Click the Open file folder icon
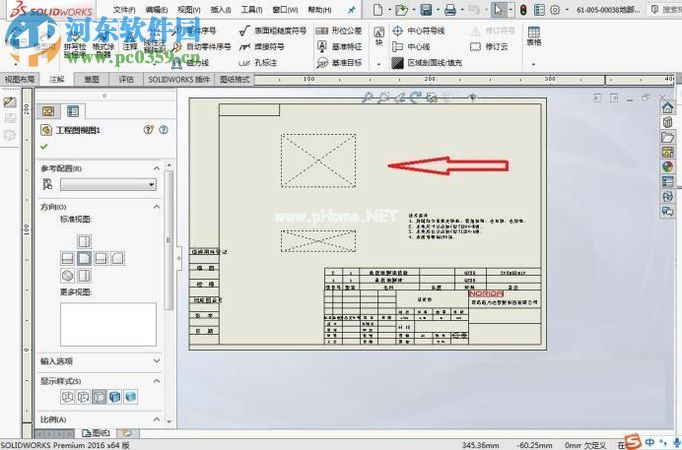This screenshot has height=450, width=682. coord(401,10)
